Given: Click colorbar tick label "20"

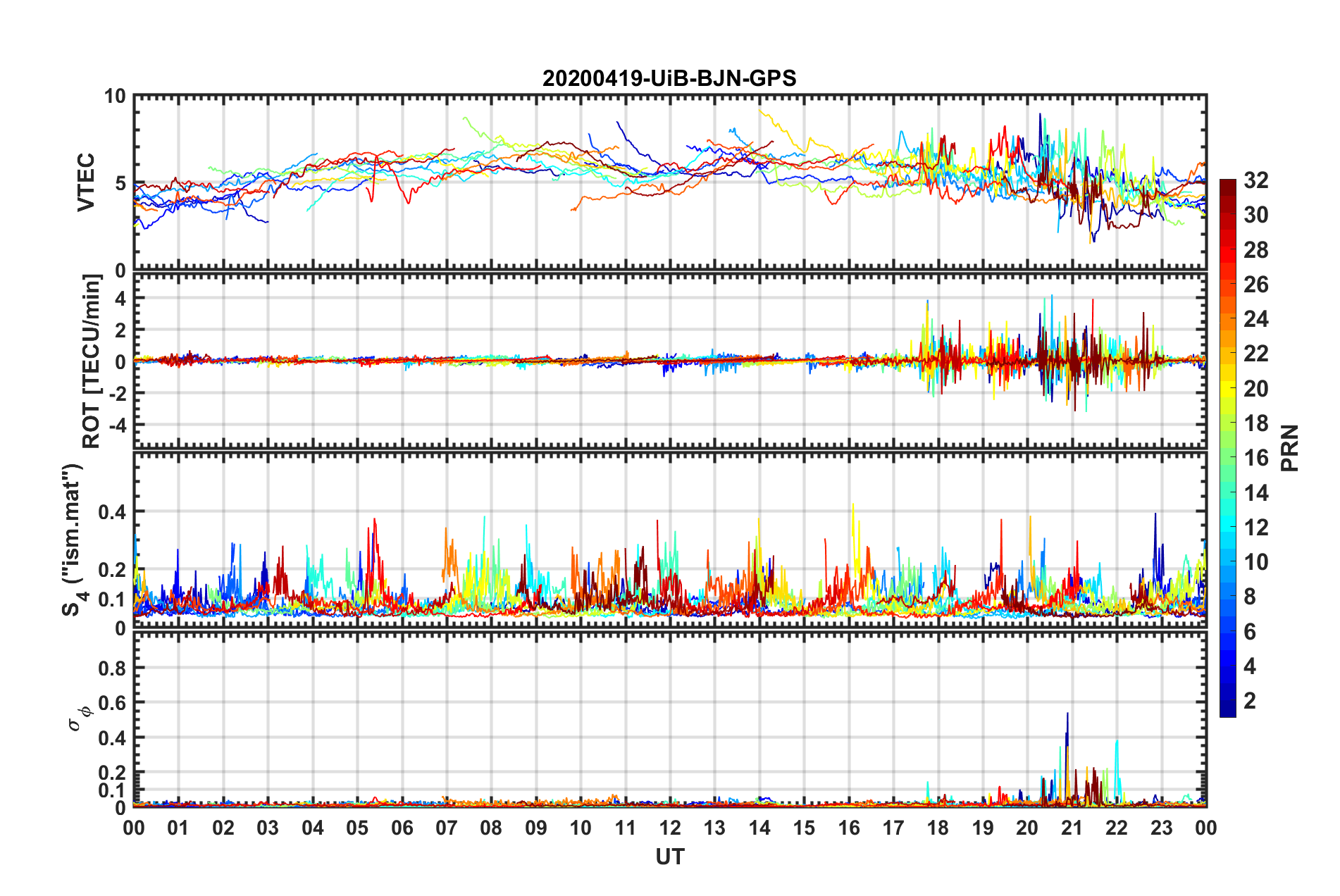Looking at the screenshot, I should (x=1255, y=389).
